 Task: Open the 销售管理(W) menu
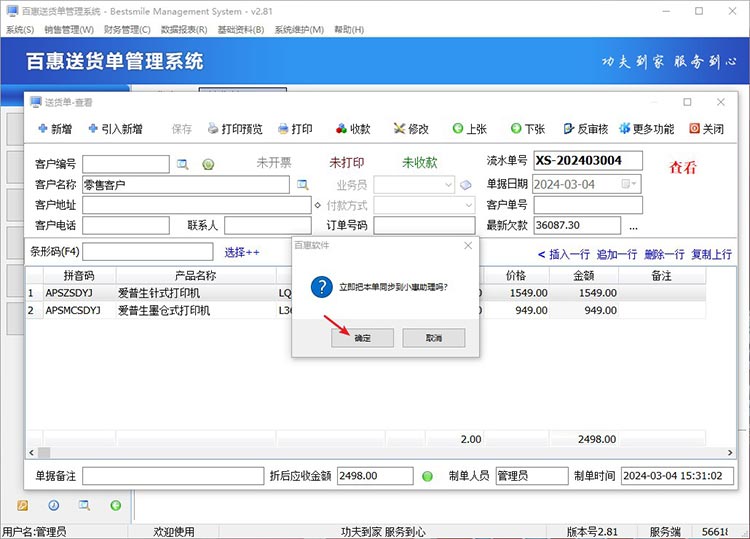click(69, 30)
